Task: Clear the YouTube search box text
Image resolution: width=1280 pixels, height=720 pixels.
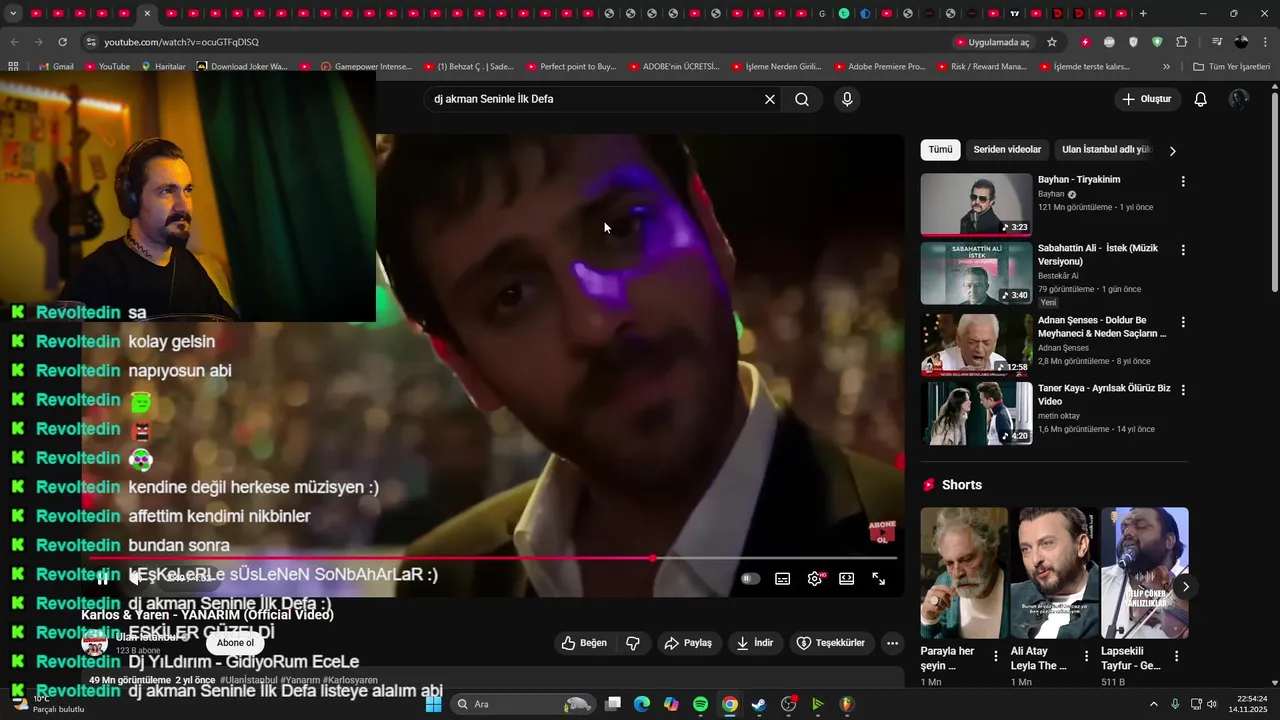Action: pyautogui.click(x=770, y=99)
